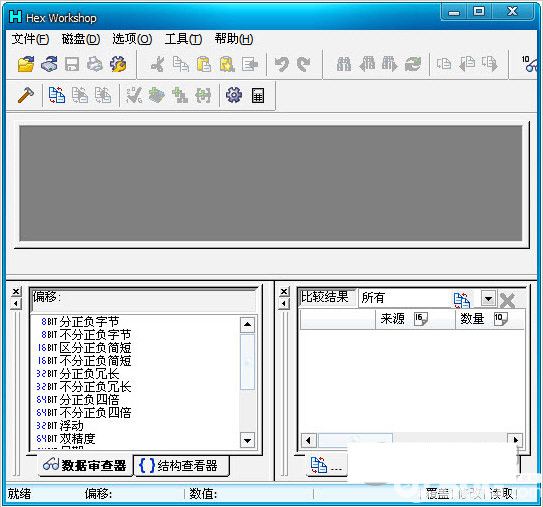Click the 读取 status bar indicator

[501, 493]
